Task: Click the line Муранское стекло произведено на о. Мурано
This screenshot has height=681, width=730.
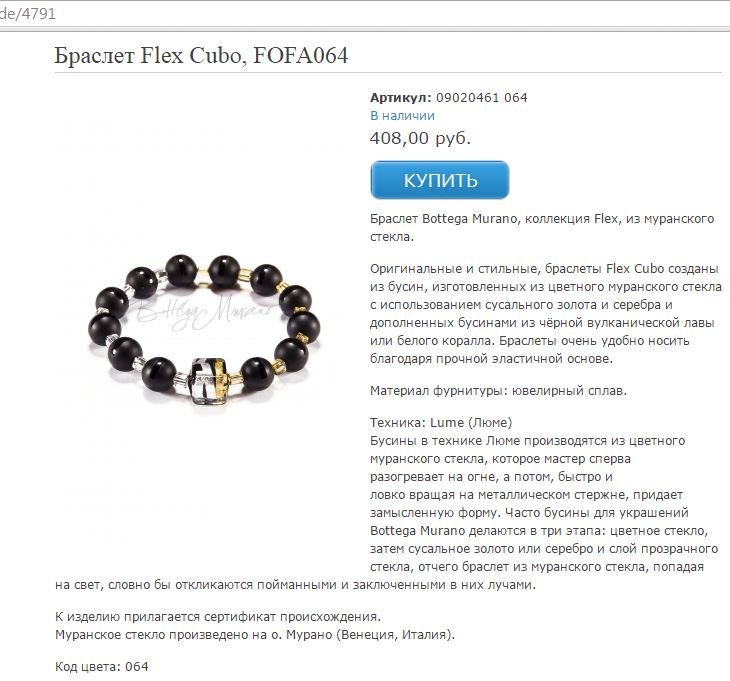Action: (255, 634)
